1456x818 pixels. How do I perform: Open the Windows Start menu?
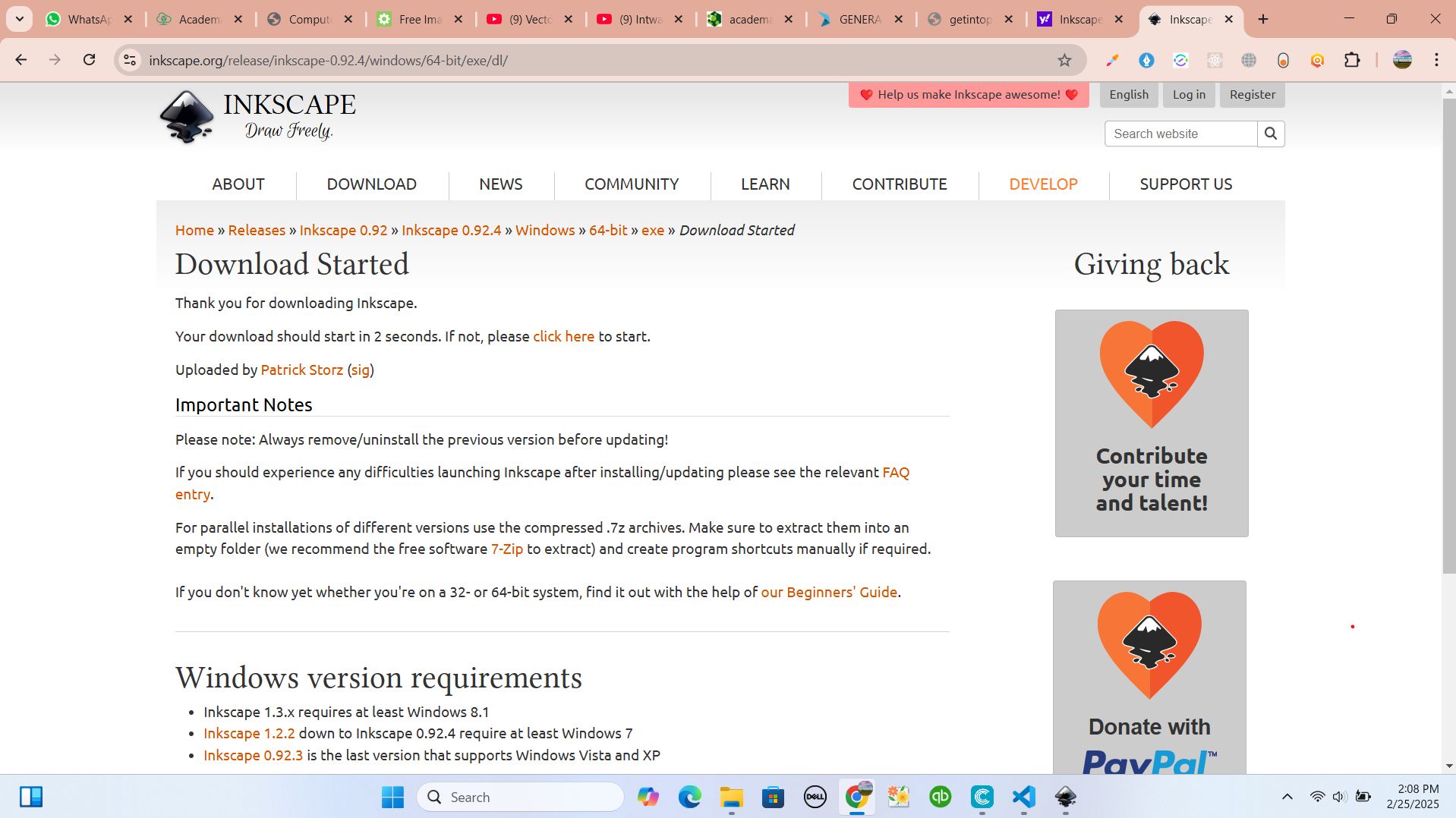tap(392, 797)
